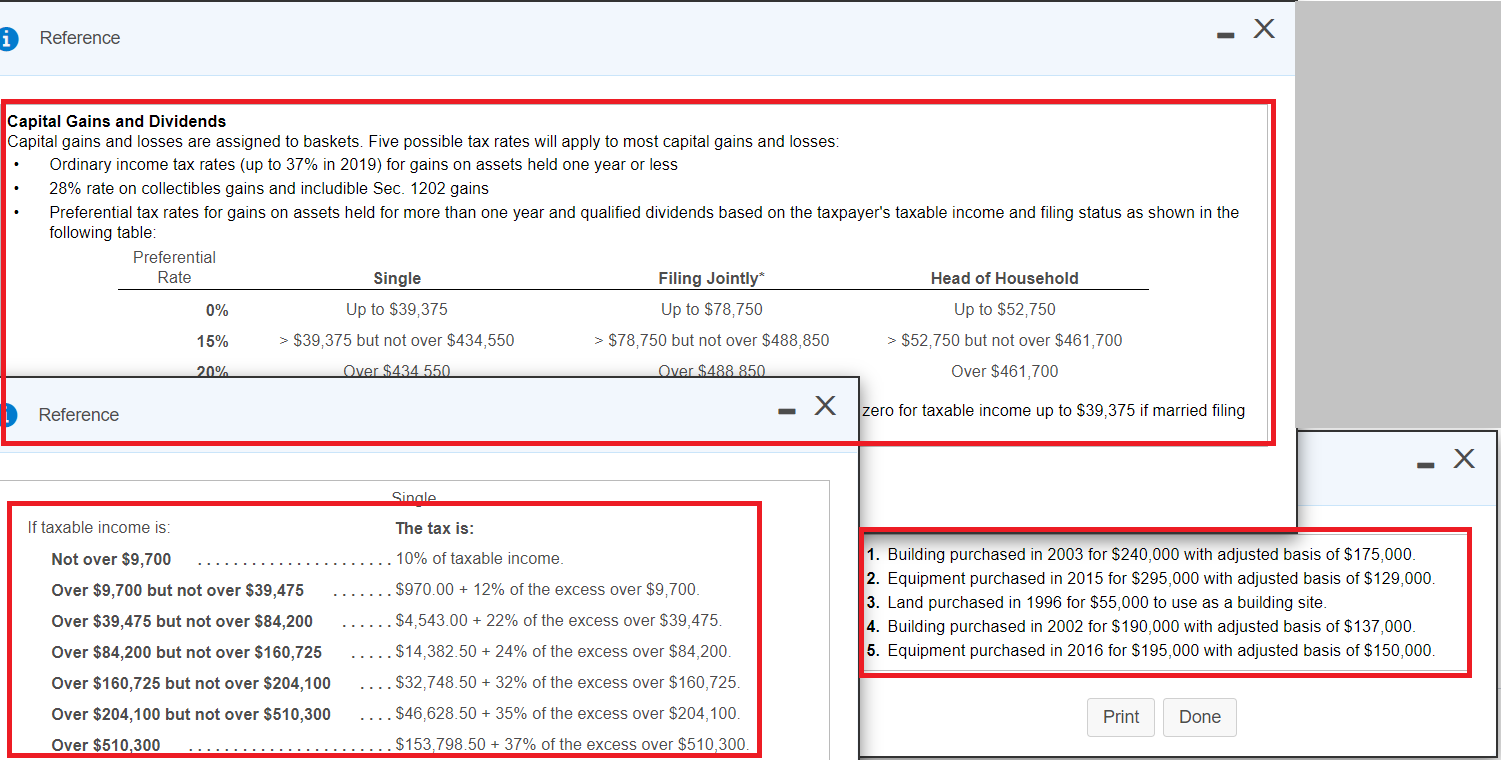Select 'Over $9,700 but not over $39,475'

tap(178, 590)
